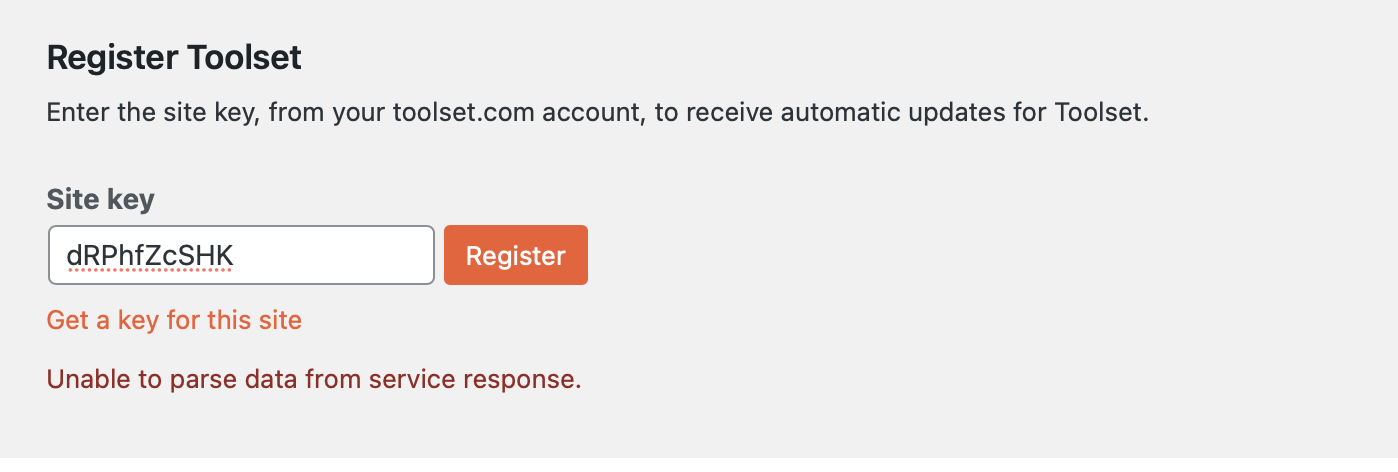Viewport: 1398px width, 472px height.
Task: Select the red service response error text
Action: [313, 379]
